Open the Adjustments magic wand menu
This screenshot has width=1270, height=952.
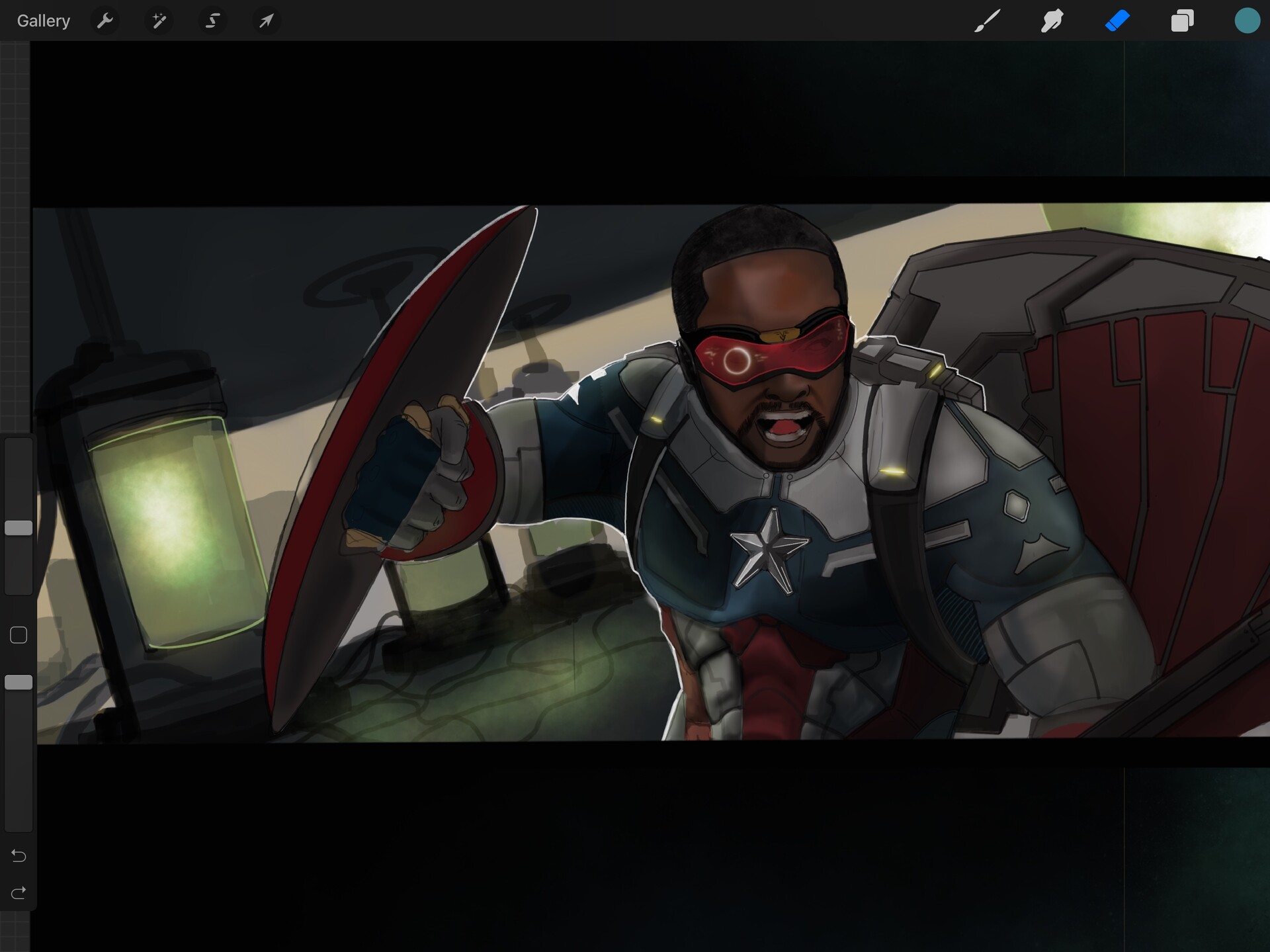[159, 21]
